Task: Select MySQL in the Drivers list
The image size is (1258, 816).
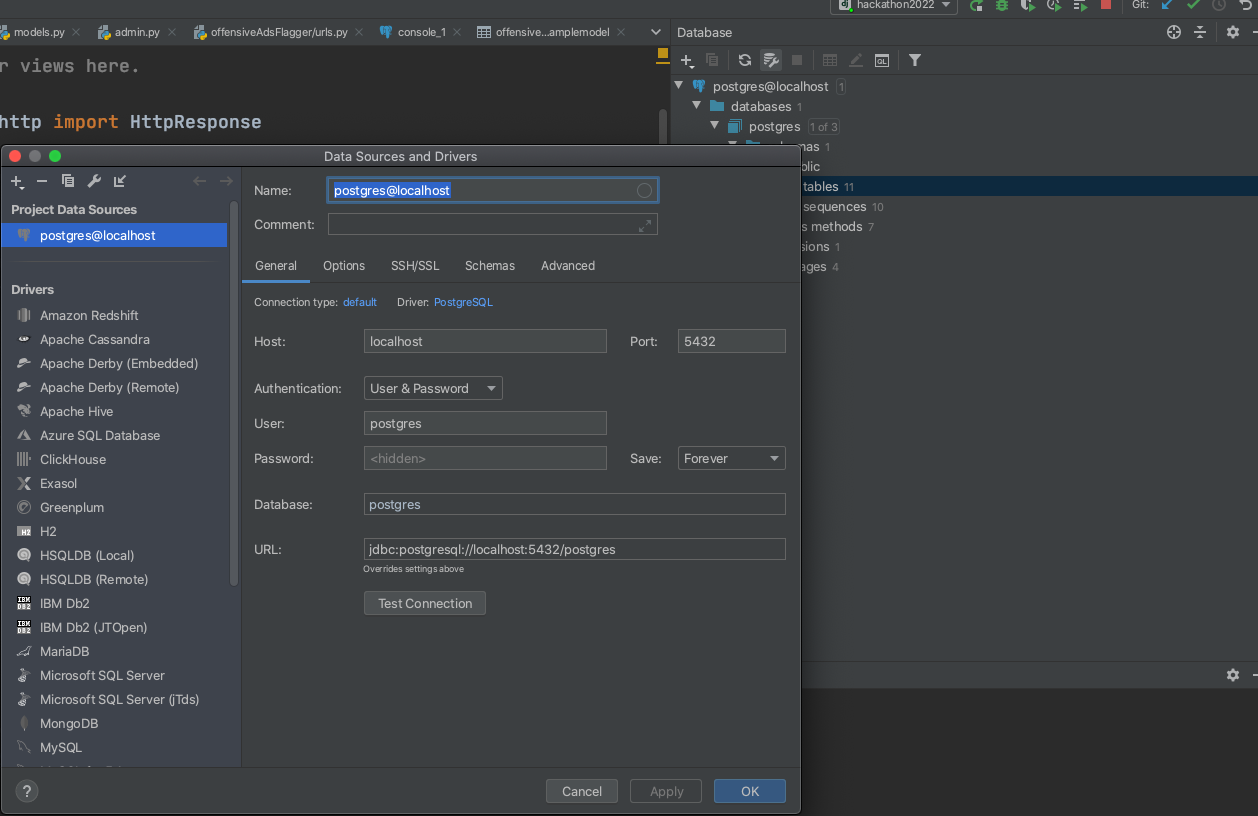Action: coord(61,747)
